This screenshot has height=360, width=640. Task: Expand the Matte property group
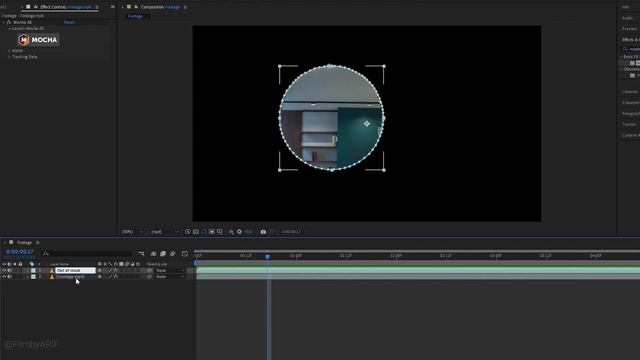(10, 51)
